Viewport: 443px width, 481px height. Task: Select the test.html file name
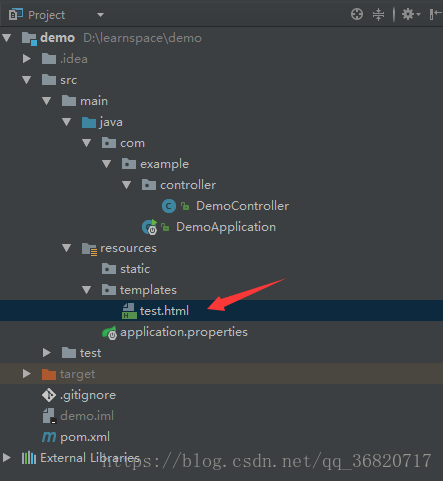pos(164,311)
